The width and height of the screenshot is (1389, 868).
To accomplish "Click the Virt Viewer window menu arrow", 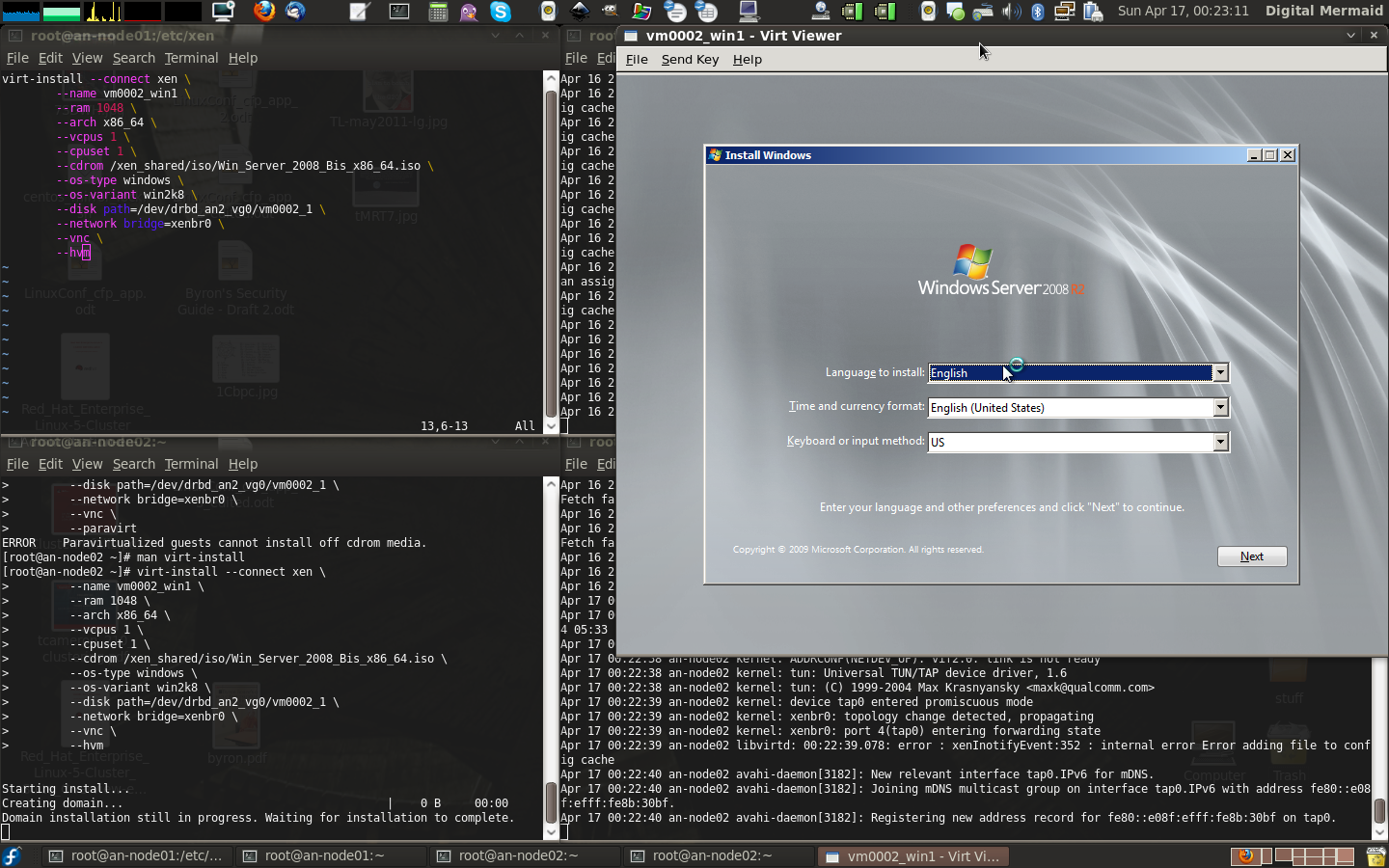I will pos(1350,35).
